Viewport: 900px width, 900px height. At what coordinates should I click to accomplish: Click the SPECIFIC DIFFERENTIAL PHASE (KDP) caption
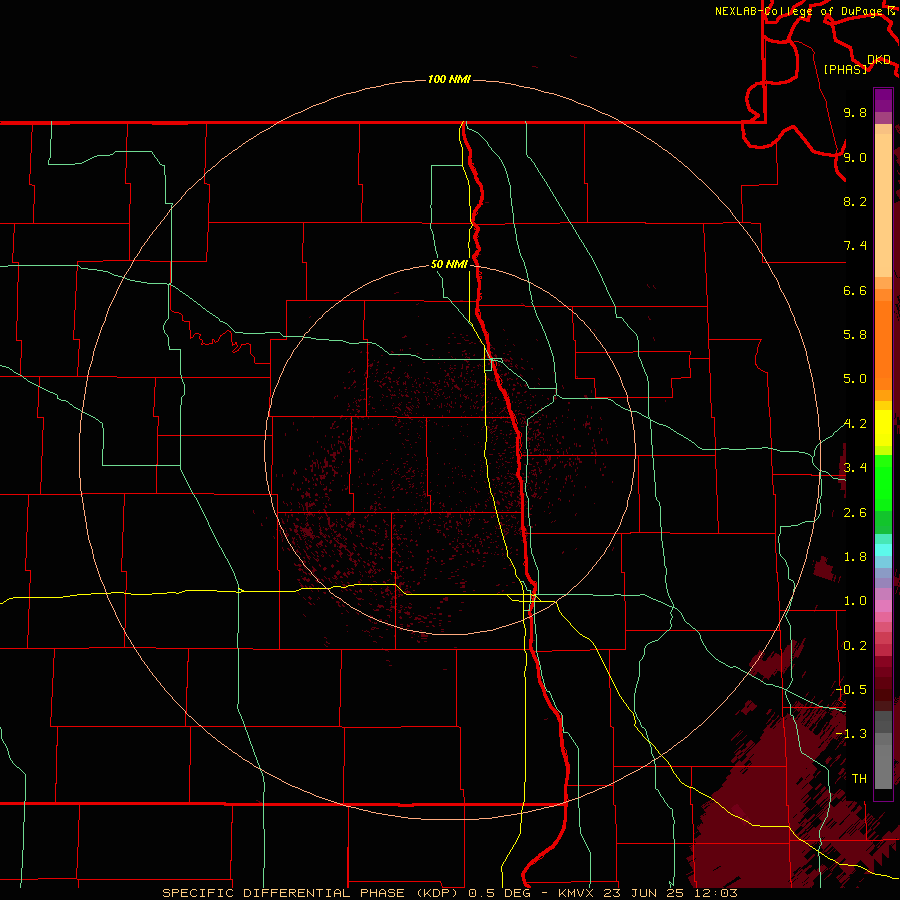[x=309, y=893]
